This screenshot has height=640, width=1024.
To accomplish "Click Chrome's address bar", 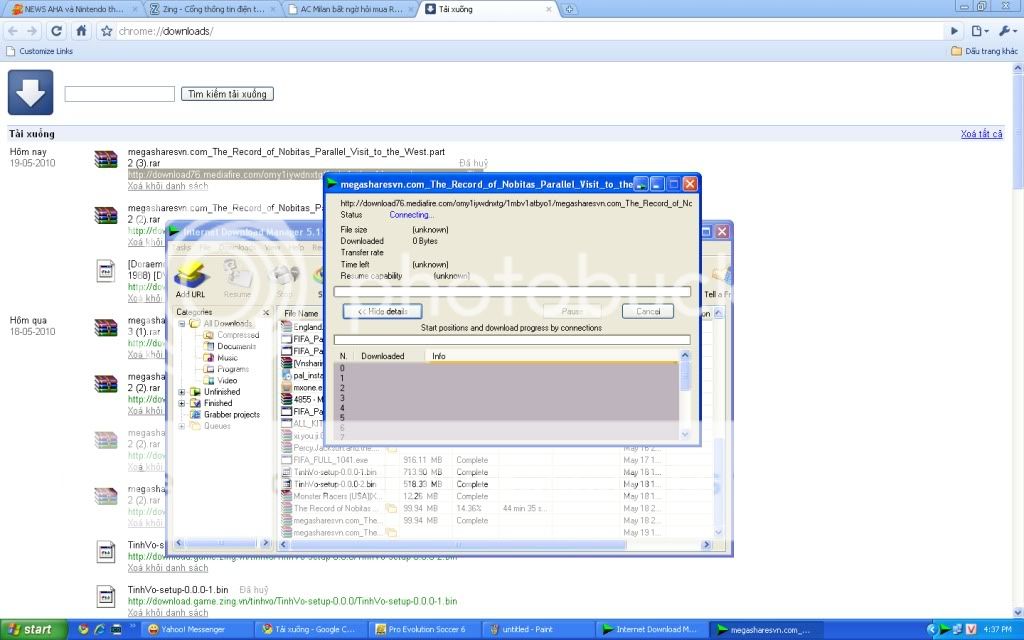I will [529, 31].
